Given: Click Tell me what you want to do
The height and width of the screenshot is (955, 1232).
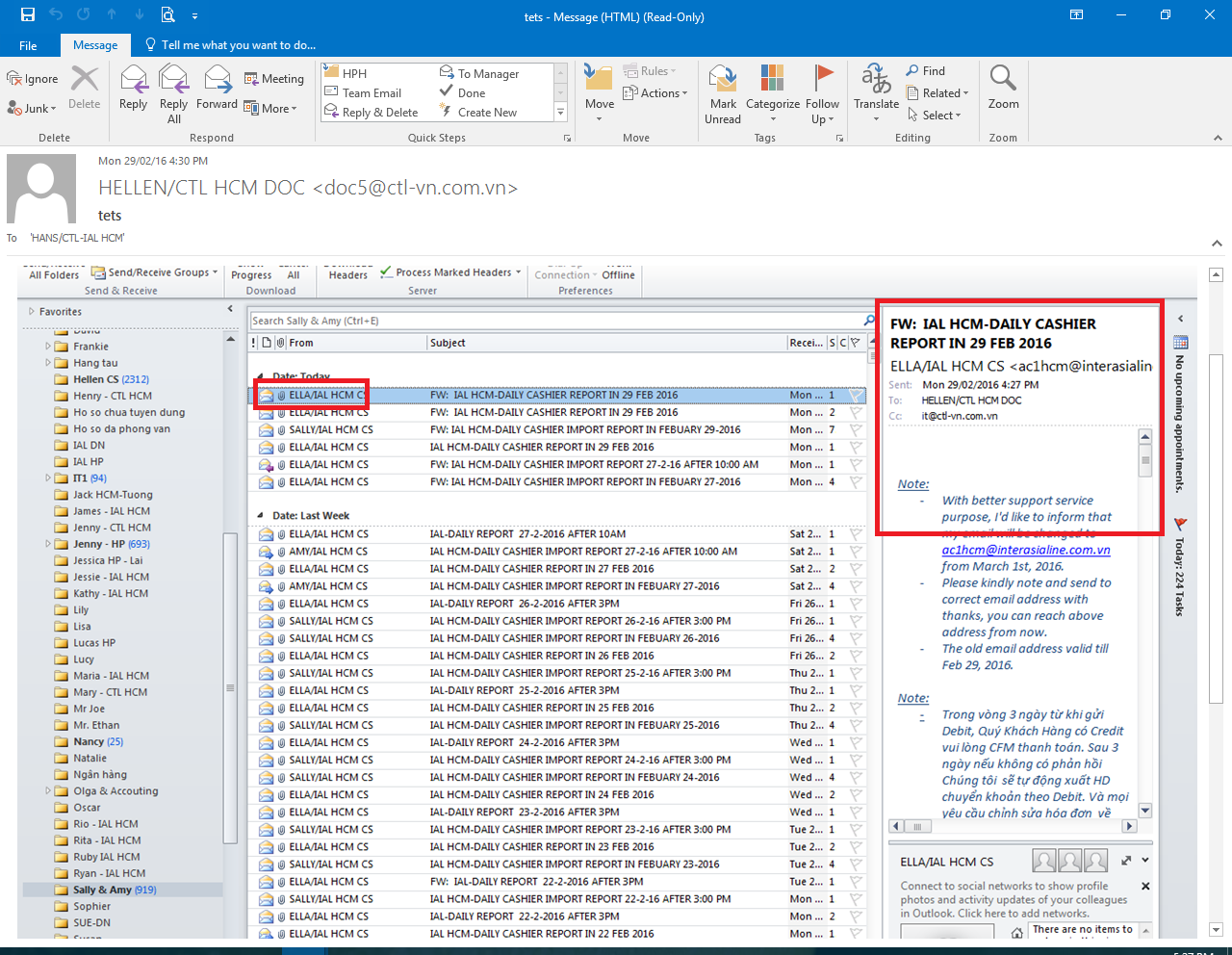Looking at the screenshot, I should [230, 45].
